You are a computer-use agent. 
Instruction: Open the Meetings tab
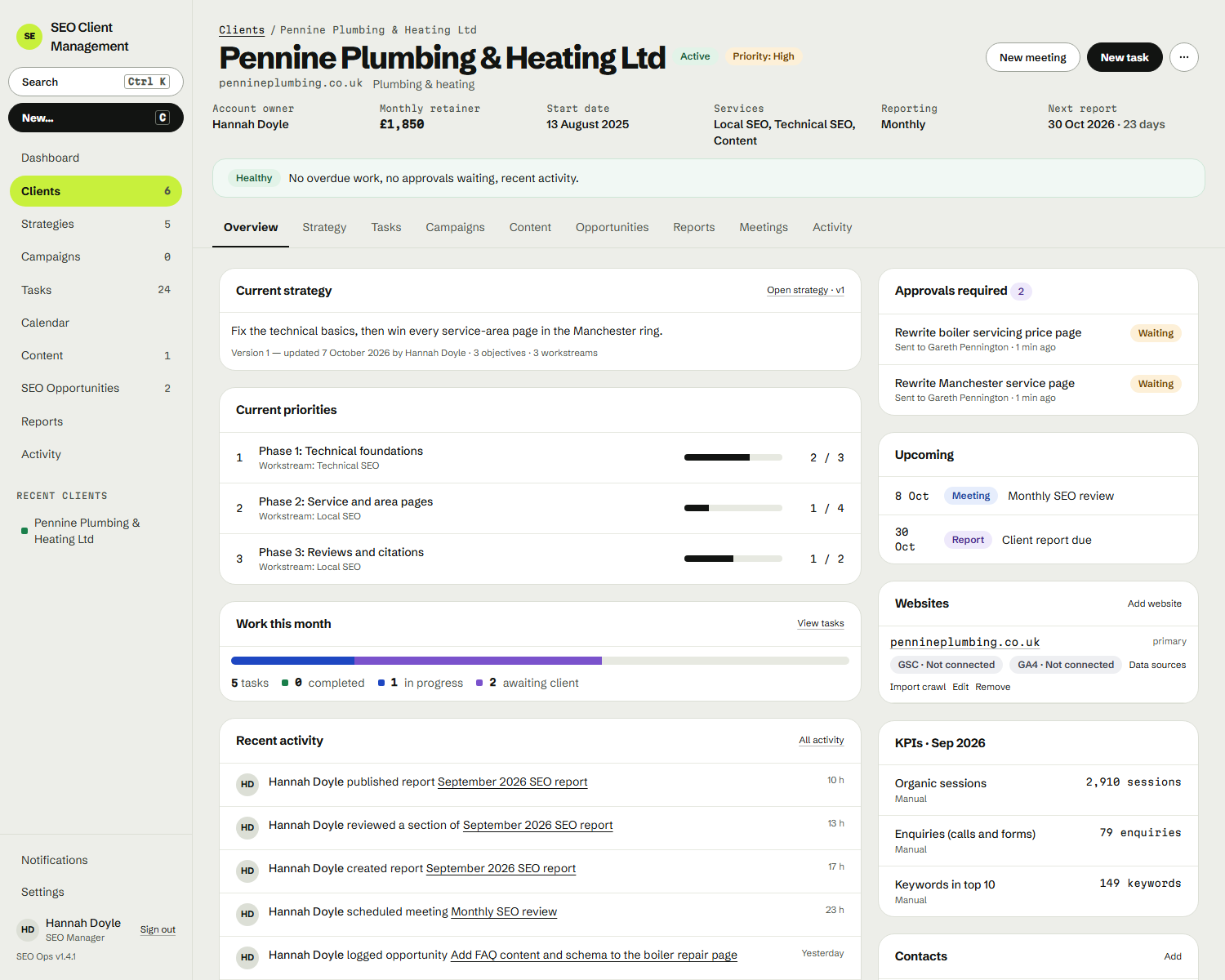(764, 227)
